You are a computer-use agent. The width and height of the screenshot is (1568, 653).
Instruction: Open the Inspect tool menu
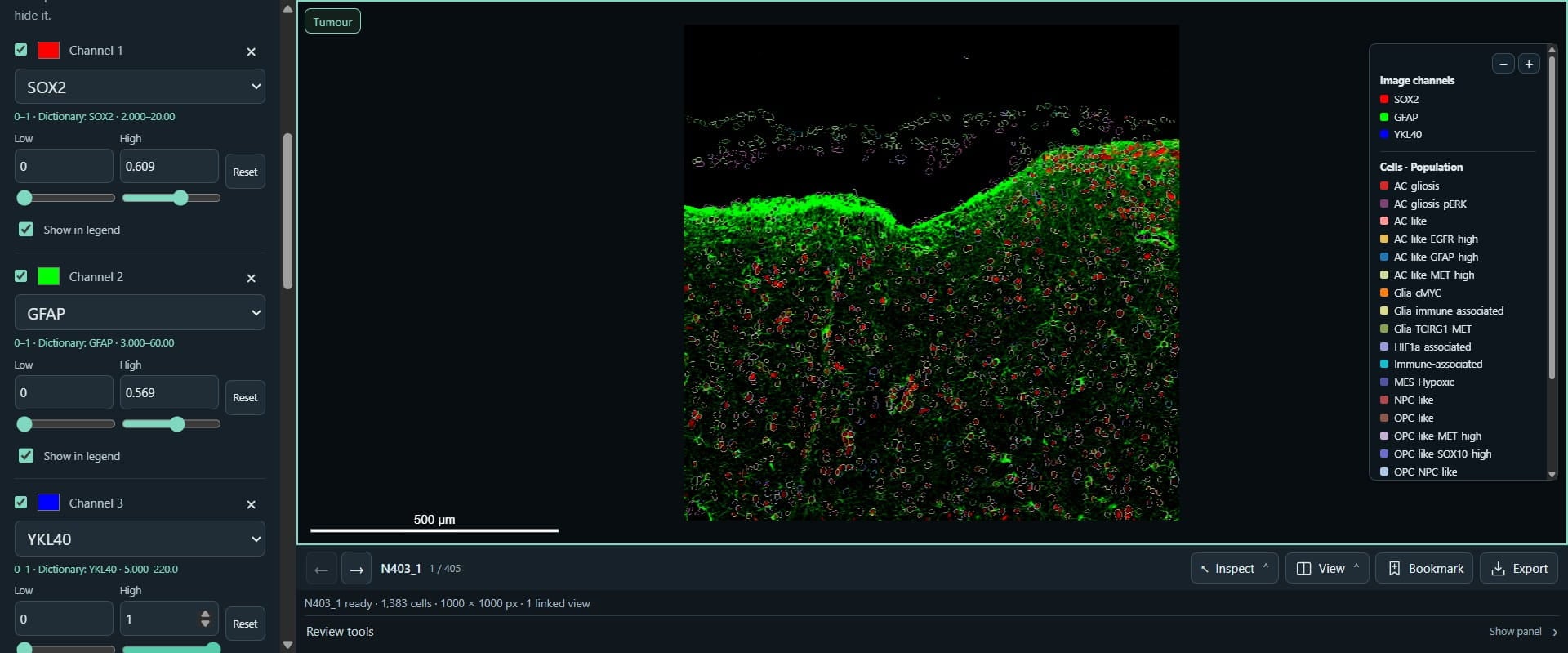[x=1234, y=569]
